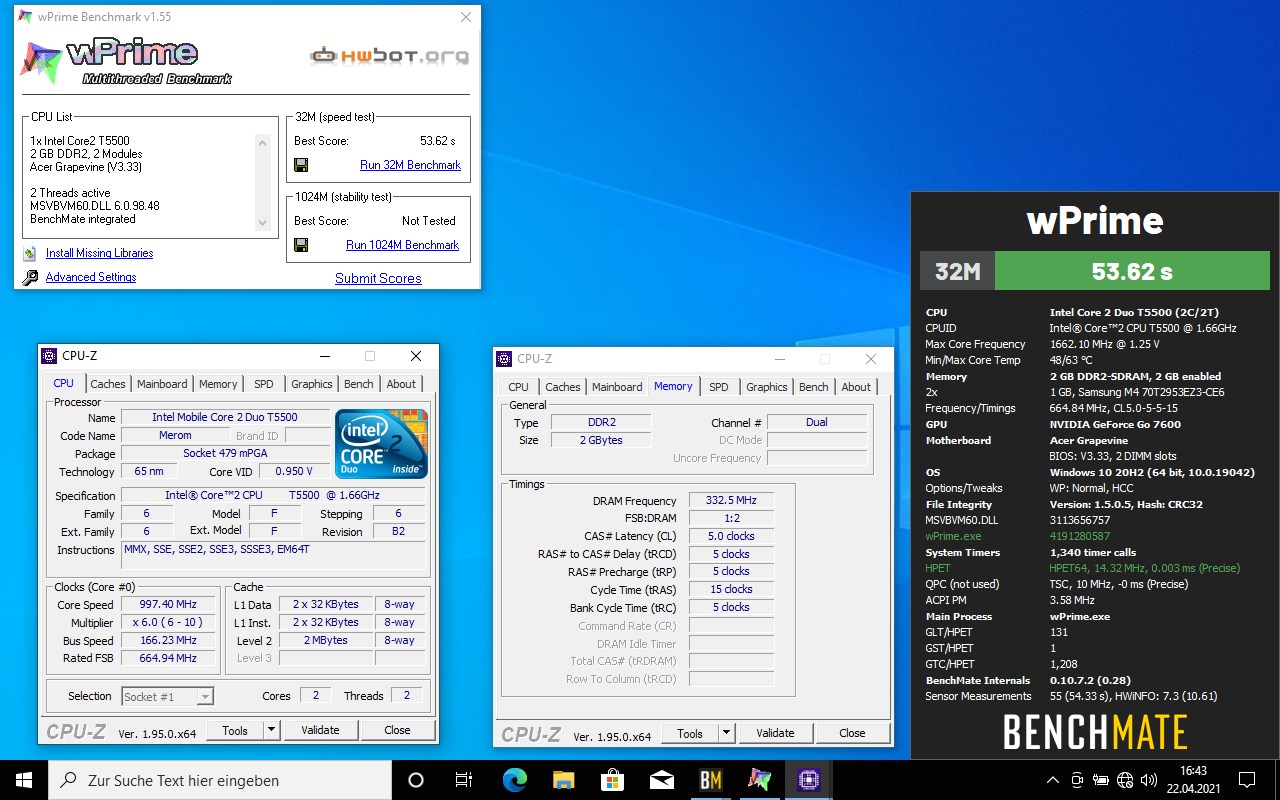
Task: Click the Intel Core 2 Duo logo in CPU-Z
Action: coord(381,443)
